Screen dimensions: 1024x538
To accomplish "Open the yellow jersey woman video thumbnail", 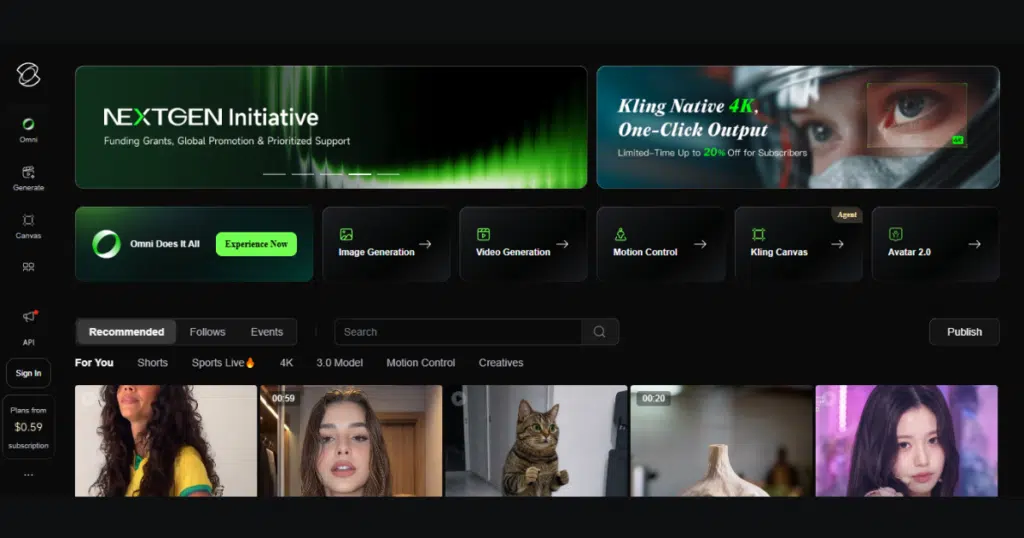I will click(166, 441).
